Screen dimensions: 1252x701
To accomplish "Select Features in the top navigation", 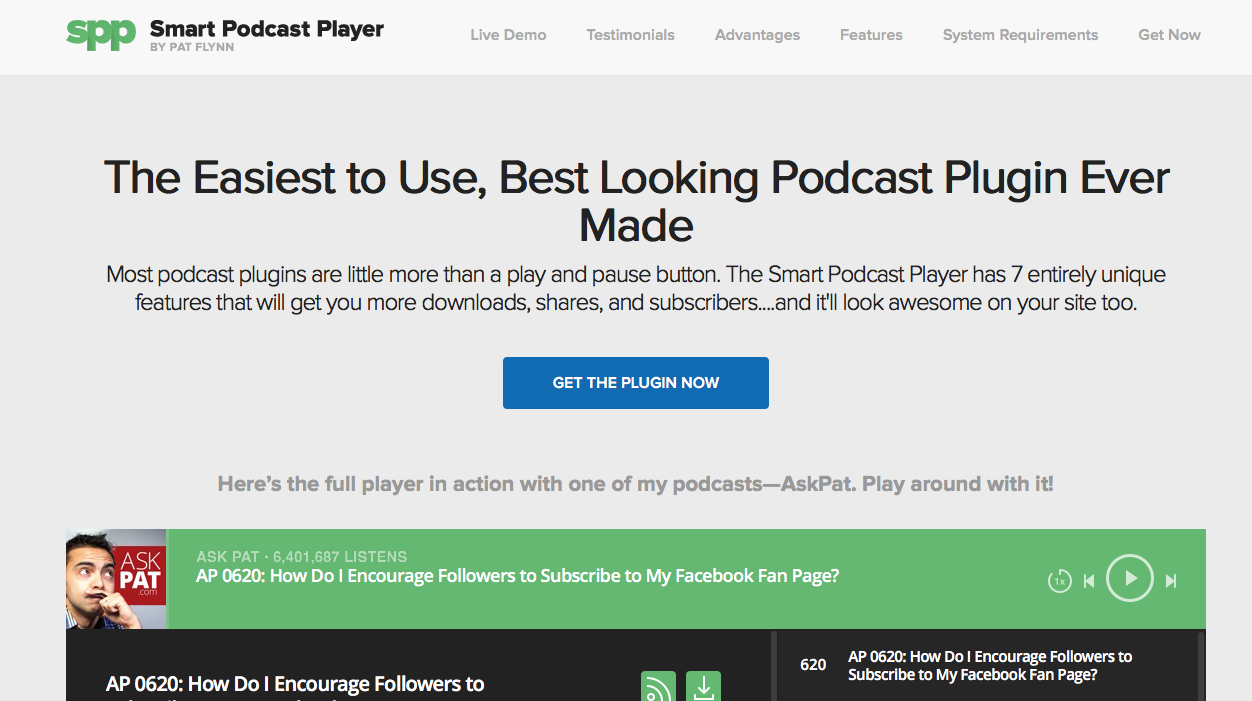I will (871, 35).
